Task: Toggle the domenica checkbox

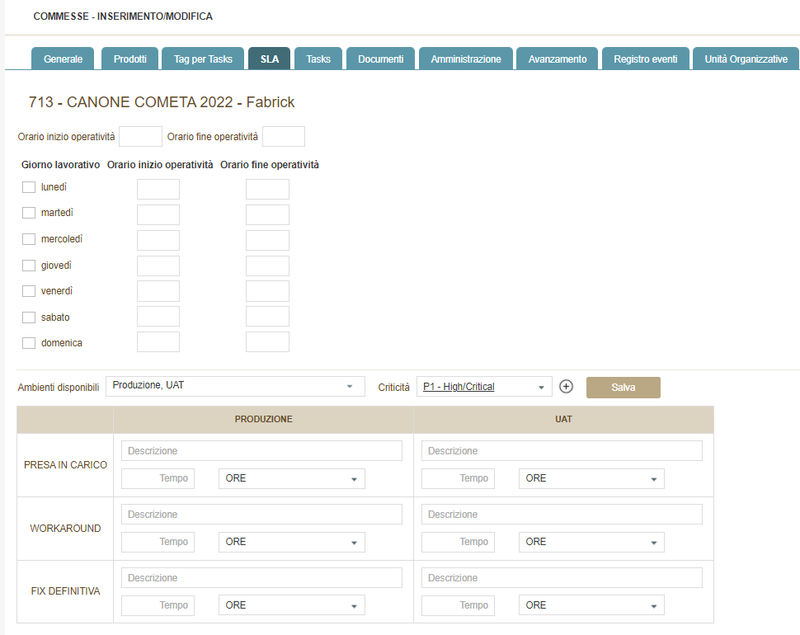Action: pos(28,343)
